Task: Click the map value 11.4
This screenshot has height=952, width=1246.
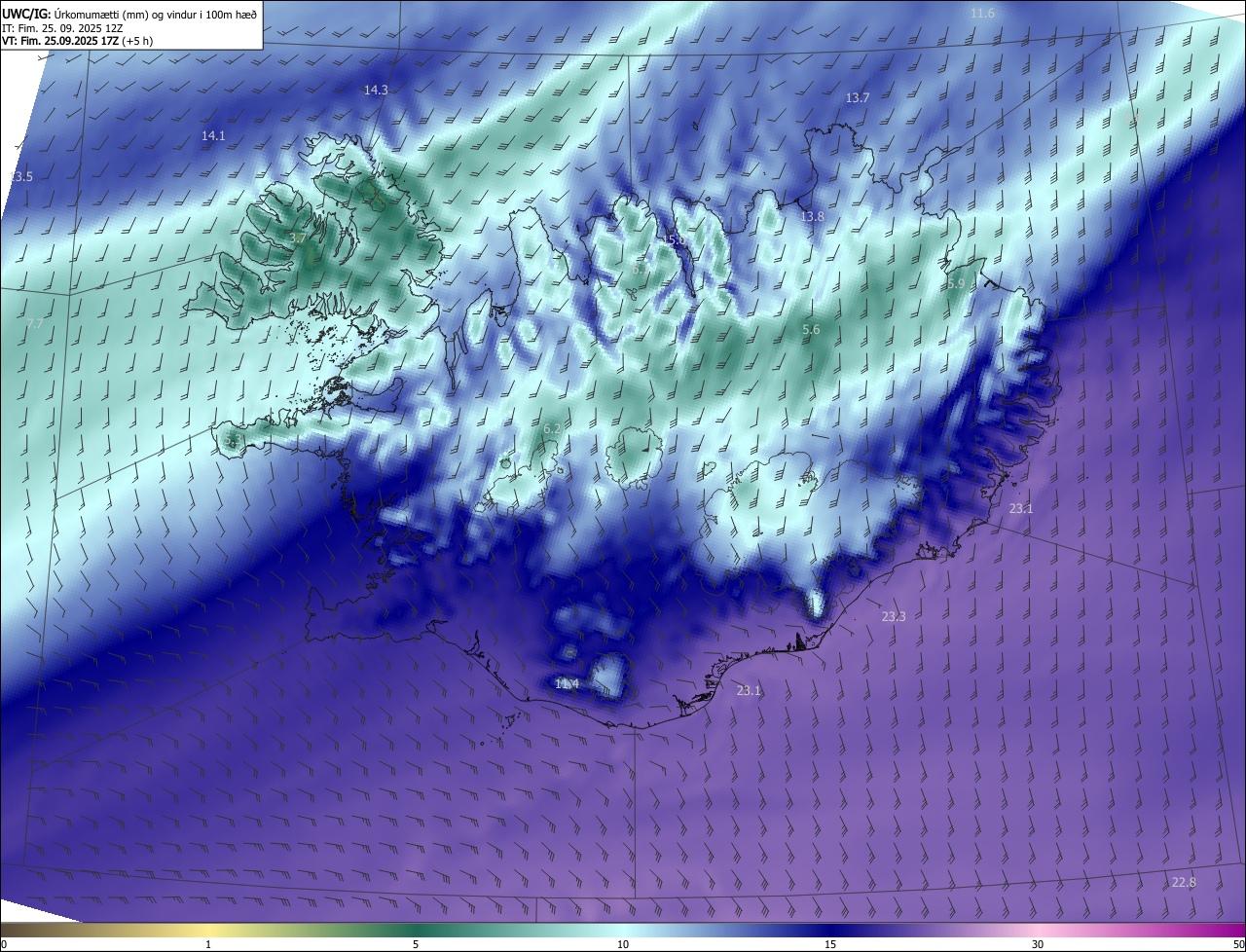Action: 567,684
